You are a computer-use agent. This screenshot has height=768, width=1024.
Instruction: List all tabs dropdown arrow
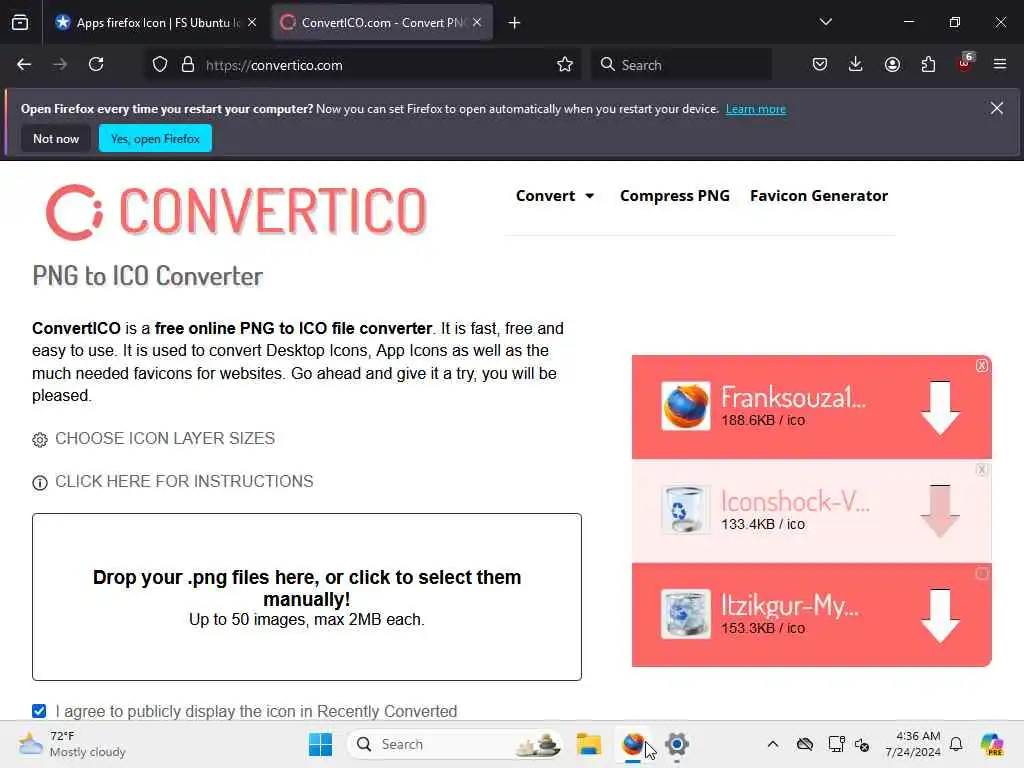[825, 22]
